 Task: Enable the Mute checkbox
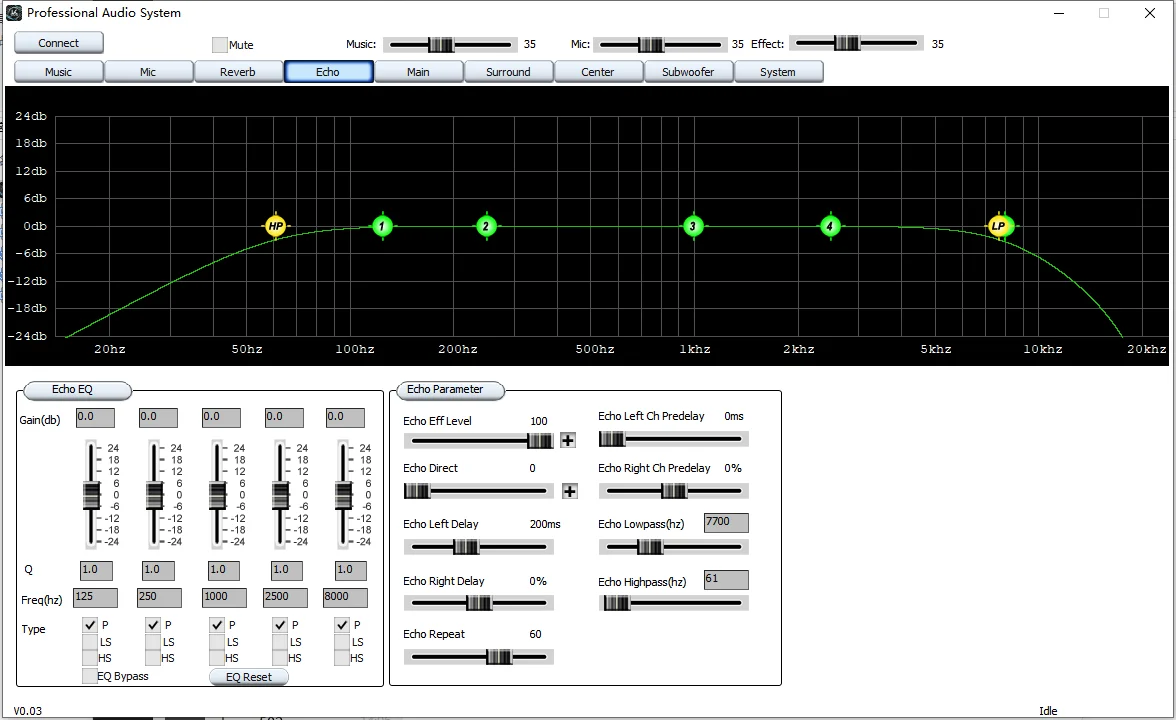click(220, 45)
